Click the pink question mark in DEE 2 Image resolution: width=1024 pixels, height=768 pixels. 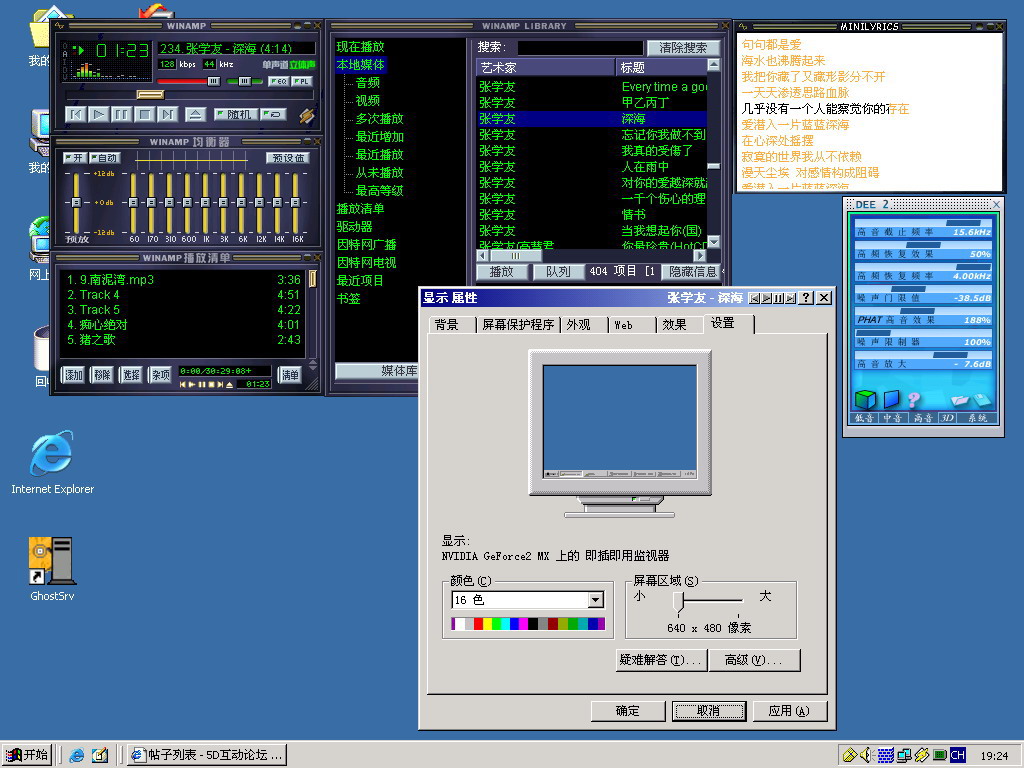(913, 399)
